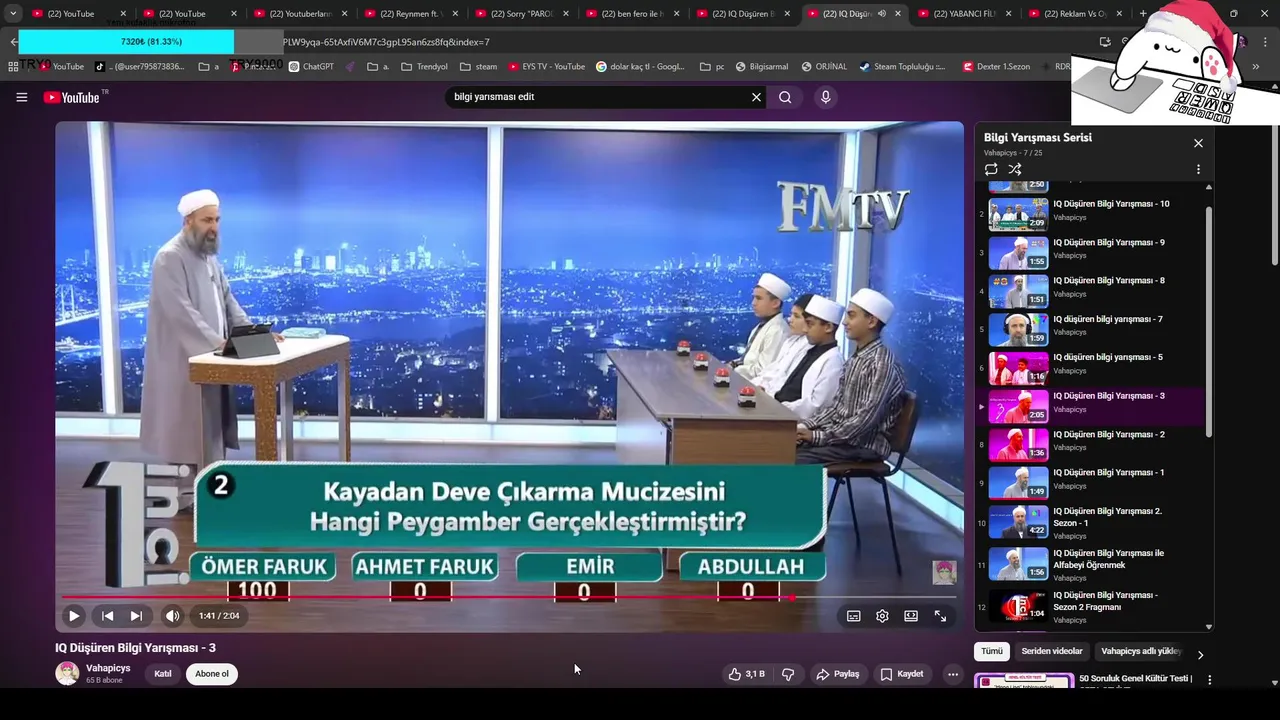Screen dimensions: 1280x720
Task: Play Sezon 2 Fragmanı video
Action: (1106, 601)
